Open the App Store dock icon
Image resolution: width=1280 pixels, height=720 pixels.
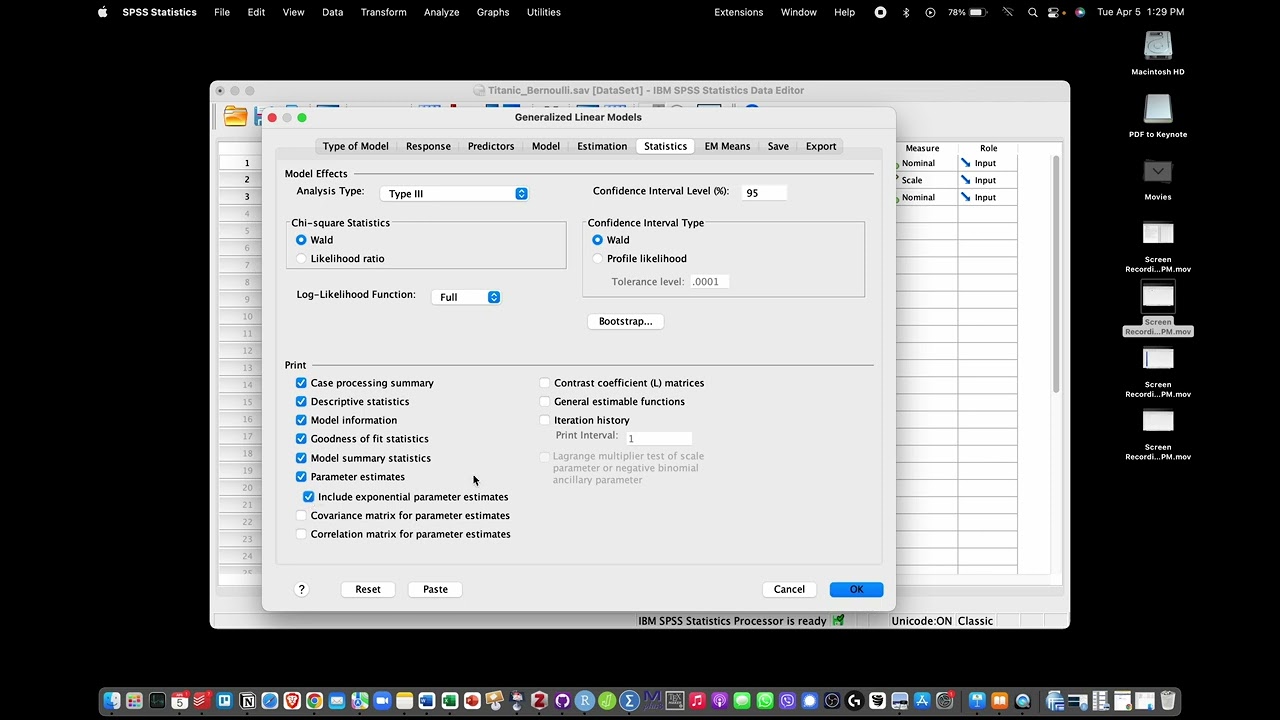pos(922,701)
